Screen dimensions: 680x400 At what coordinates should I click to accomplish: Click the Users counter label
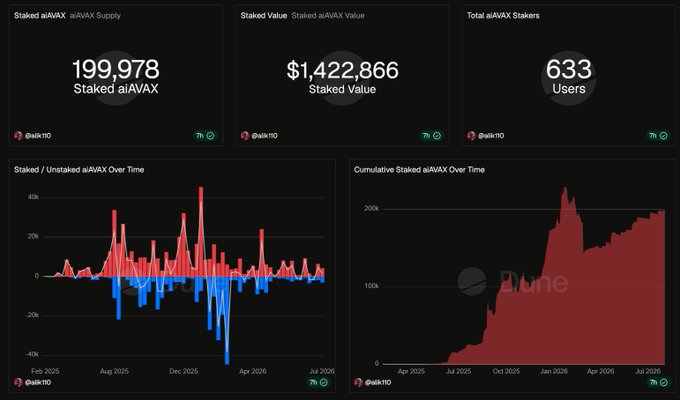tap(569, 89)
